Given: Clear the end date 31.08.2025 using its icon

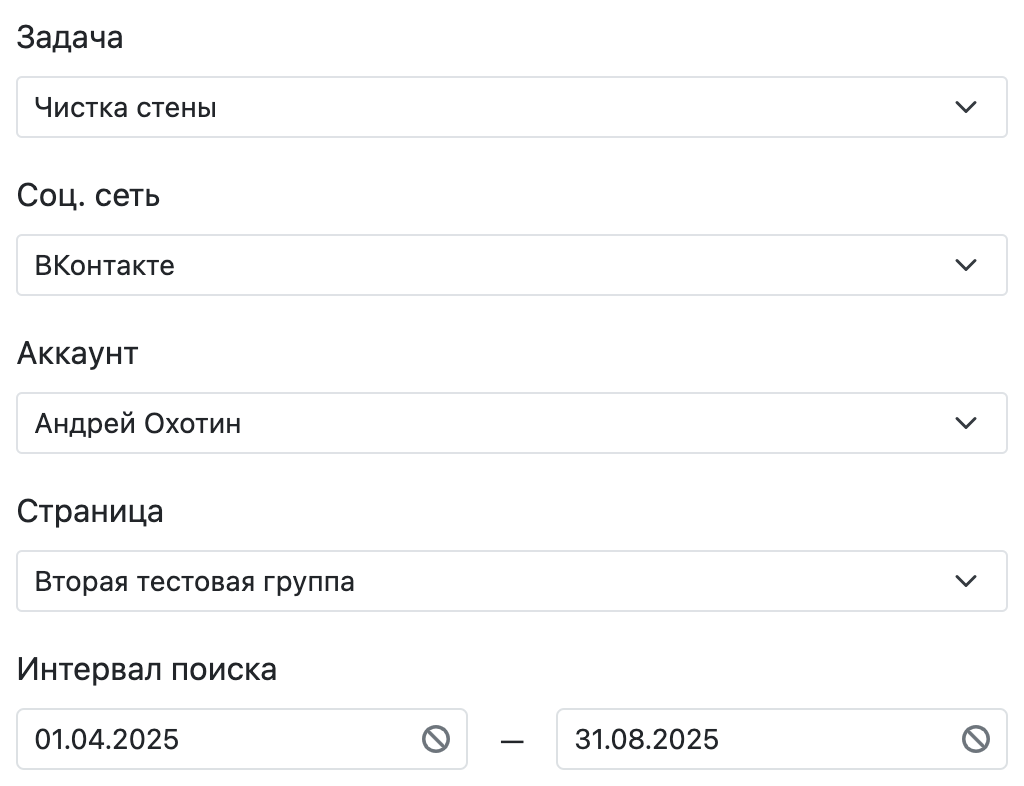Looking at the screenshot, I should [975, 739].
